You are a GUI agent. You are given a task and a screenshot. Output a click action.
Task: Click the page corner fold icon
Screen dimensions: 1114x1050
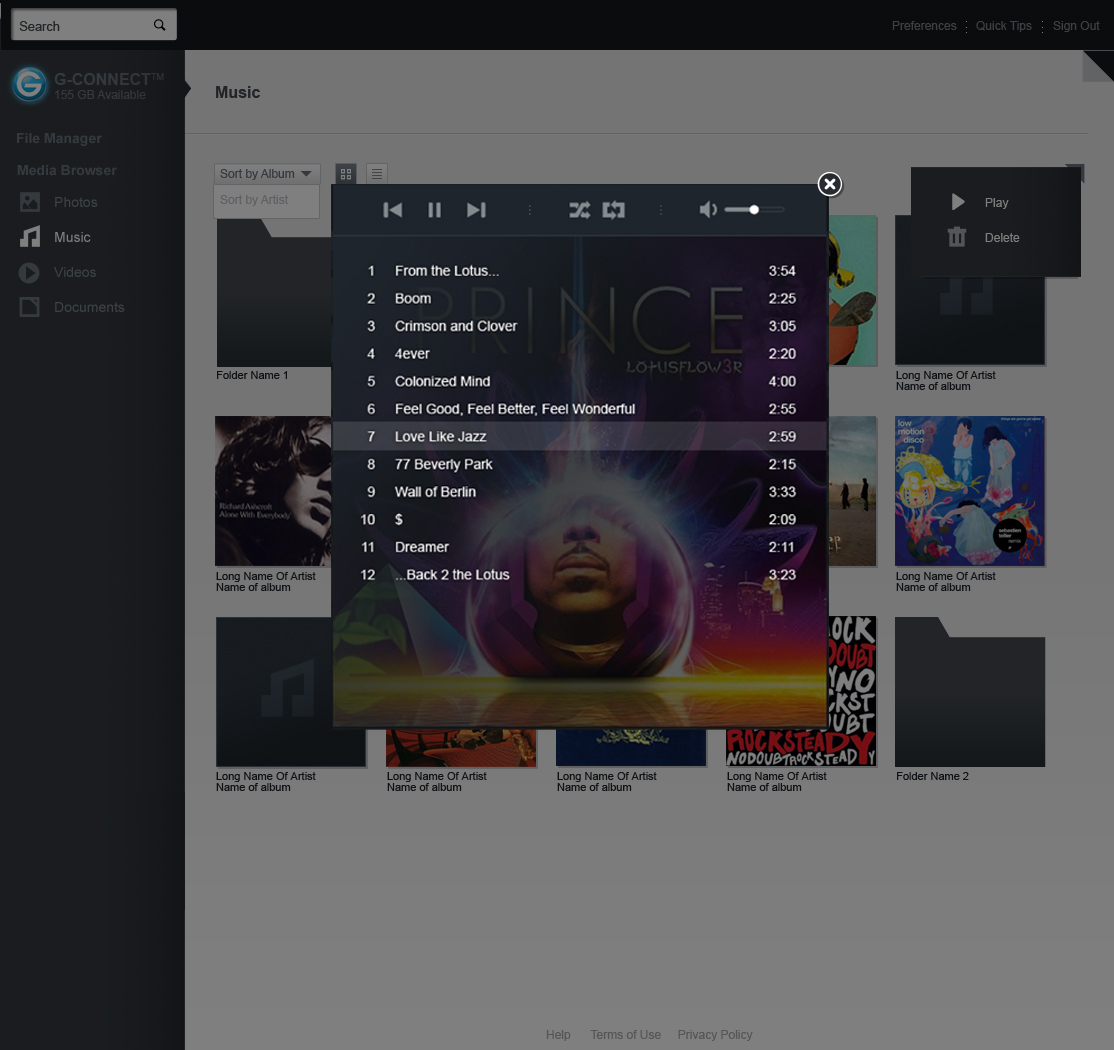pos(1098,66)
